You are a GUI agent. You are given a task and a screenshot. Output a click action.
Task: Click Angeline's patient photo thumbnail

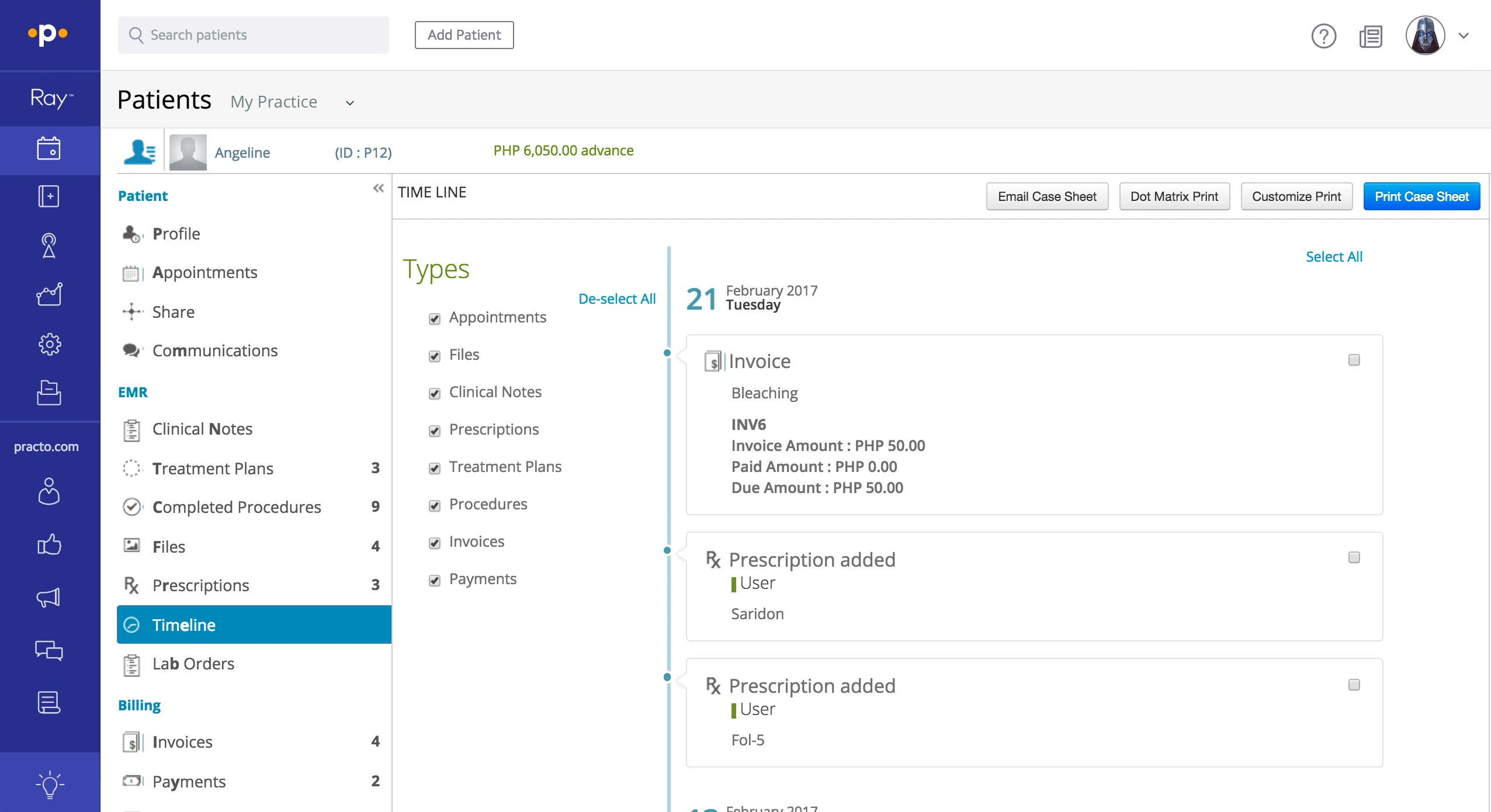pos(188,152)
